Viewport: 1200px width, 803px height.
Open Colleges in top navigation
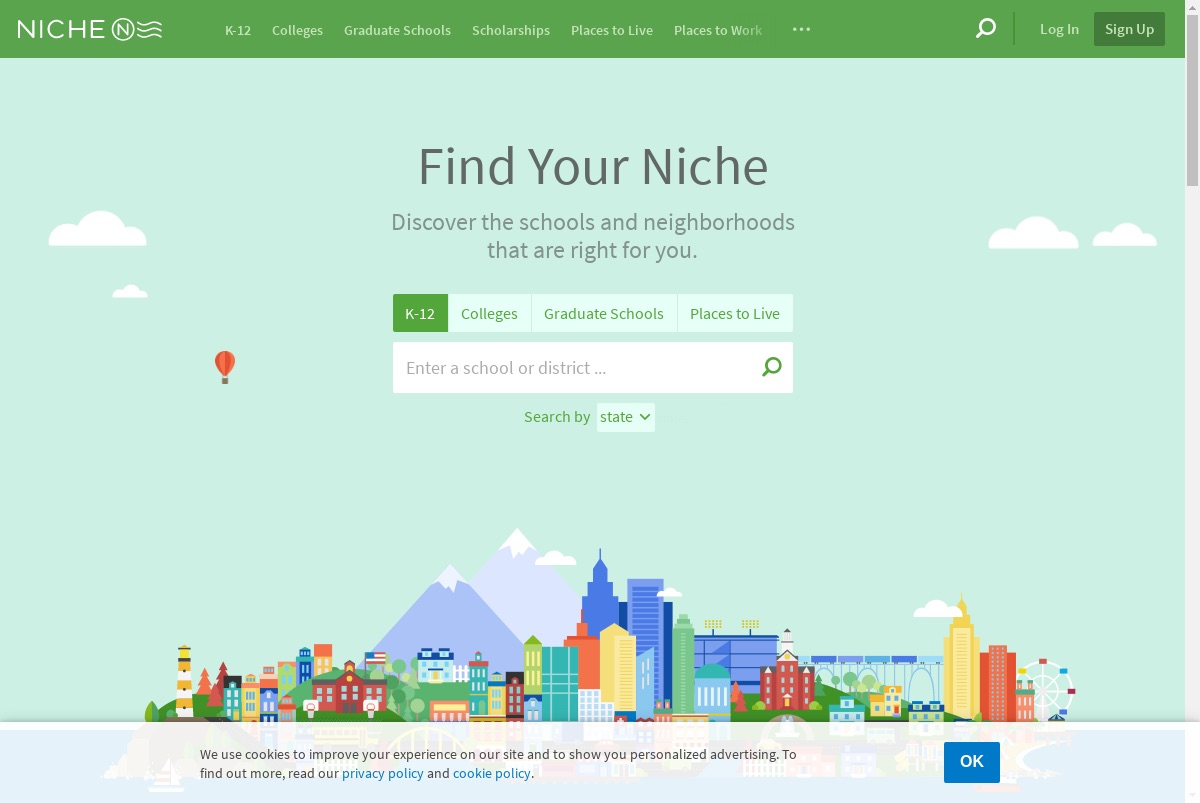coord(297,30)
